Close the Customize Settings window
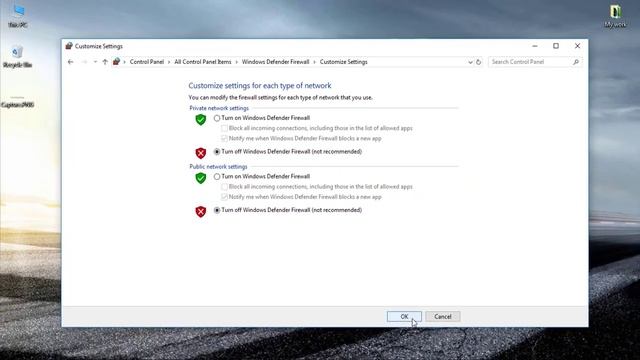Image resolution: width=640 pixels, height=360 pixels. (x=577, y=46)
